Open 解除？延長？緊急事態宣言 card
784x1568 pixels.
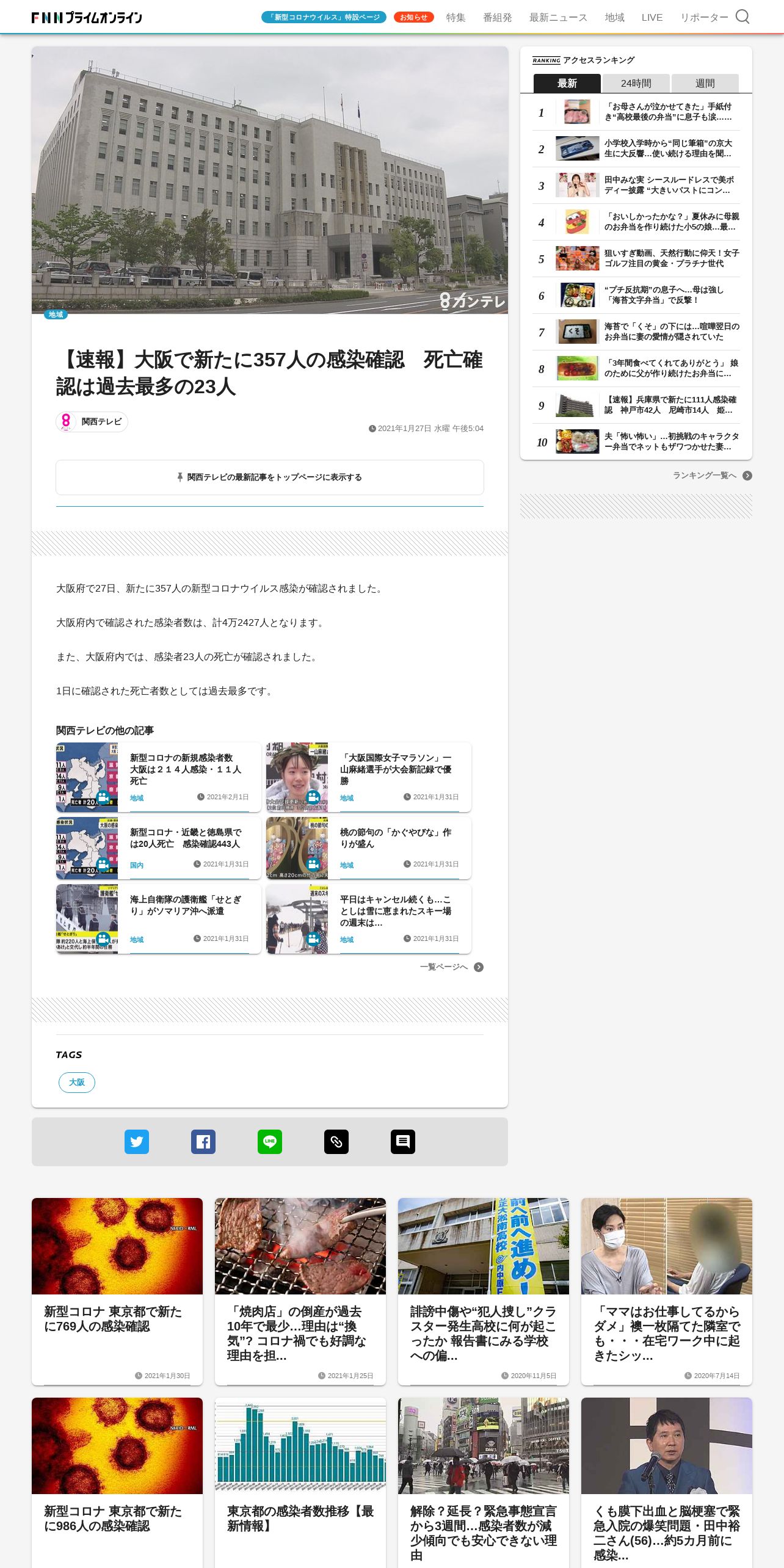(484, 1483)
